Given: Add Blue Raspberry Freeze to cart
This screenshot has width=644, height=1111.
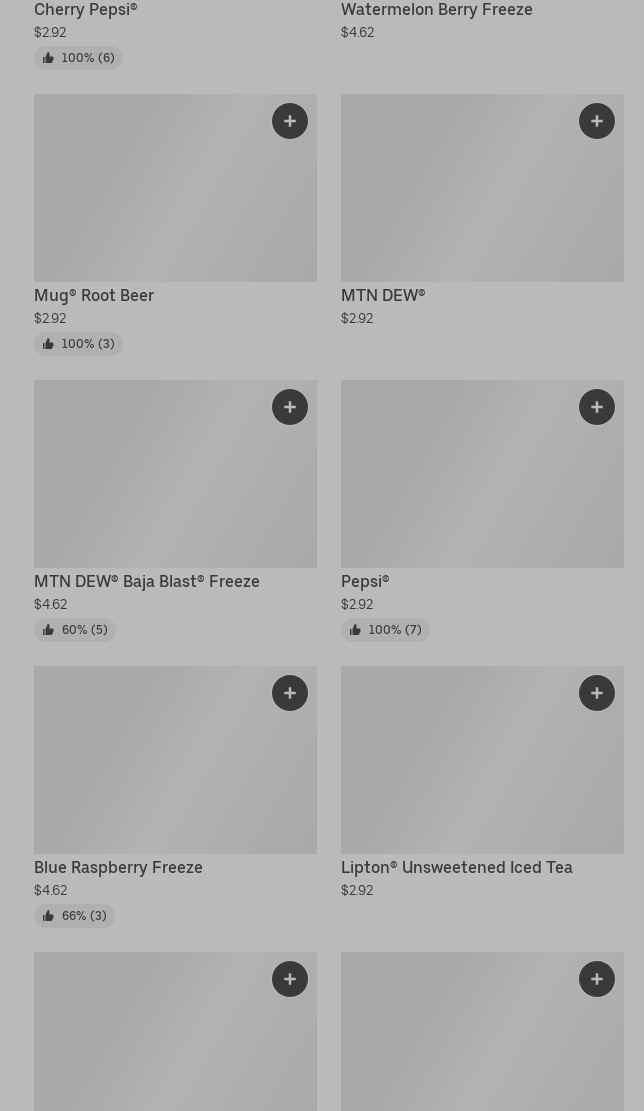Looking at the screenshot, I should pyautogui.click(x=290, y=693).
